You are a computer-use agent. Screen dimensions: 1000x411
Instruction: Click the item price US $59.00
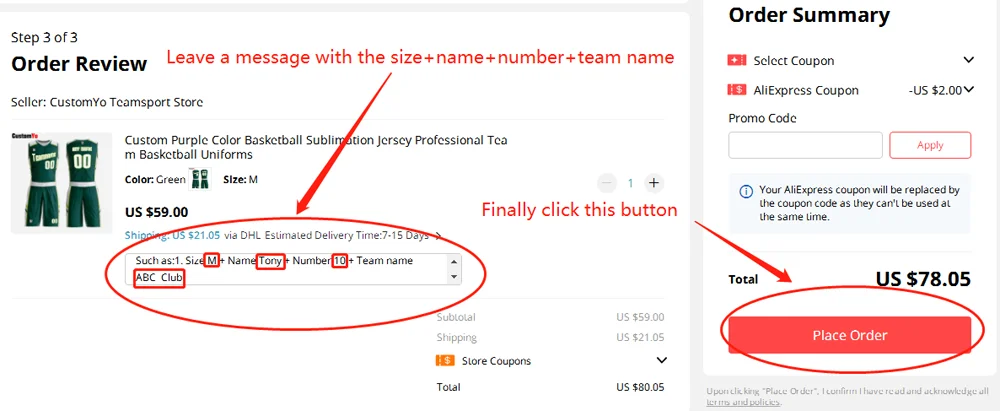(x=156, y=212)
